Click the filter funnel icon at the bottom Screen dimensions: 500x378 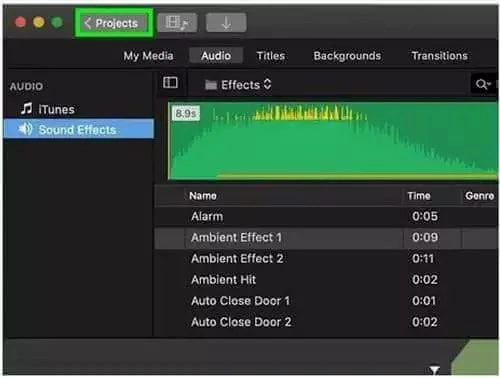tap(434, 370)
